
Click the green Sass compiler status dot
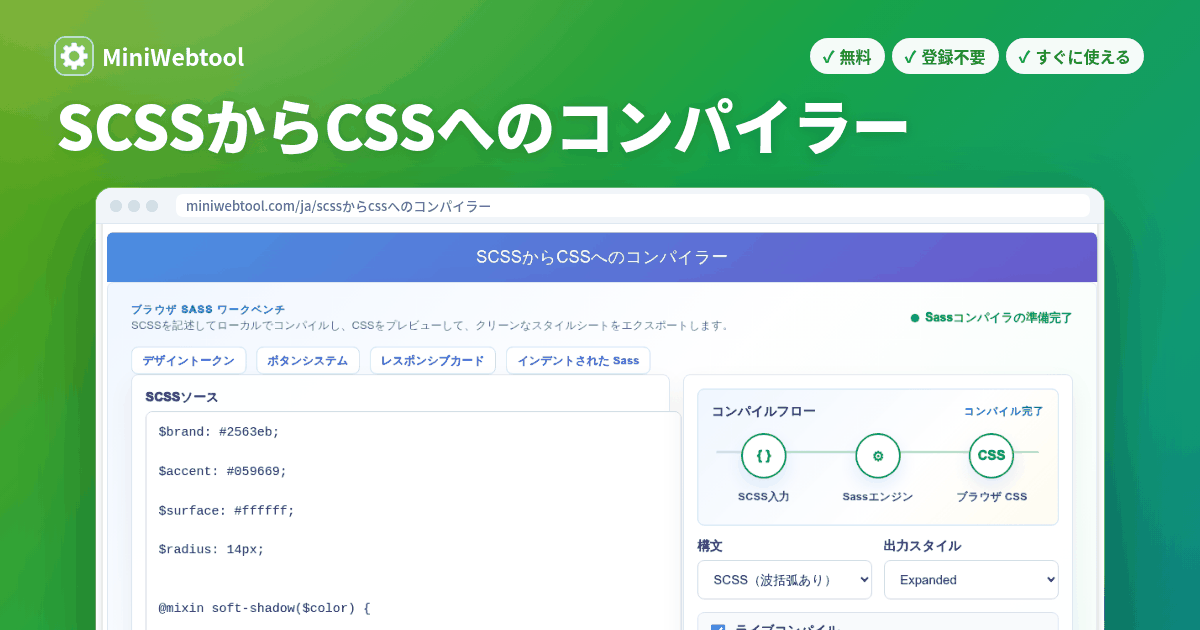pos(914,318)
